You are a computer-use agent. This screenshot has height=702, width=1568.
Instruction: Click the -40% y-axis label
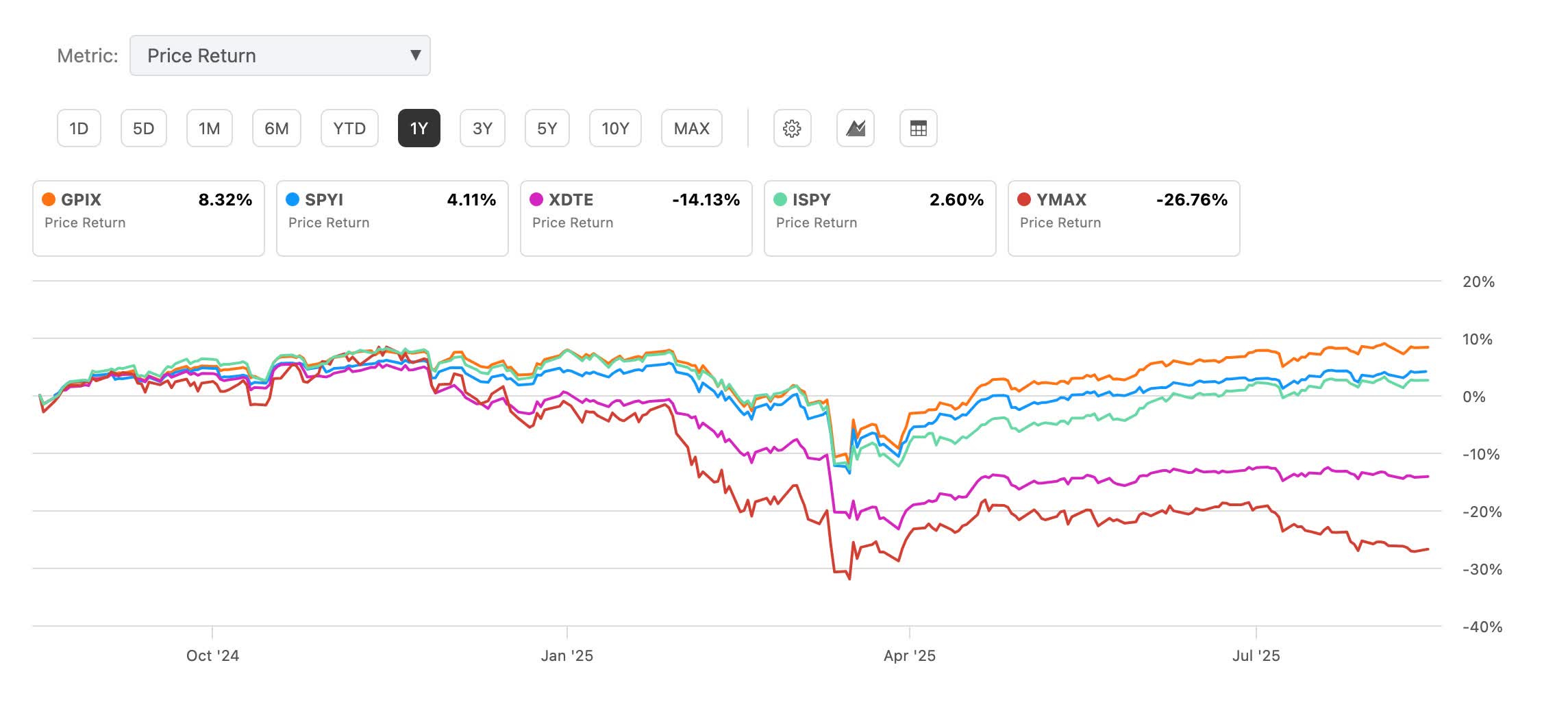[1482, 627]
